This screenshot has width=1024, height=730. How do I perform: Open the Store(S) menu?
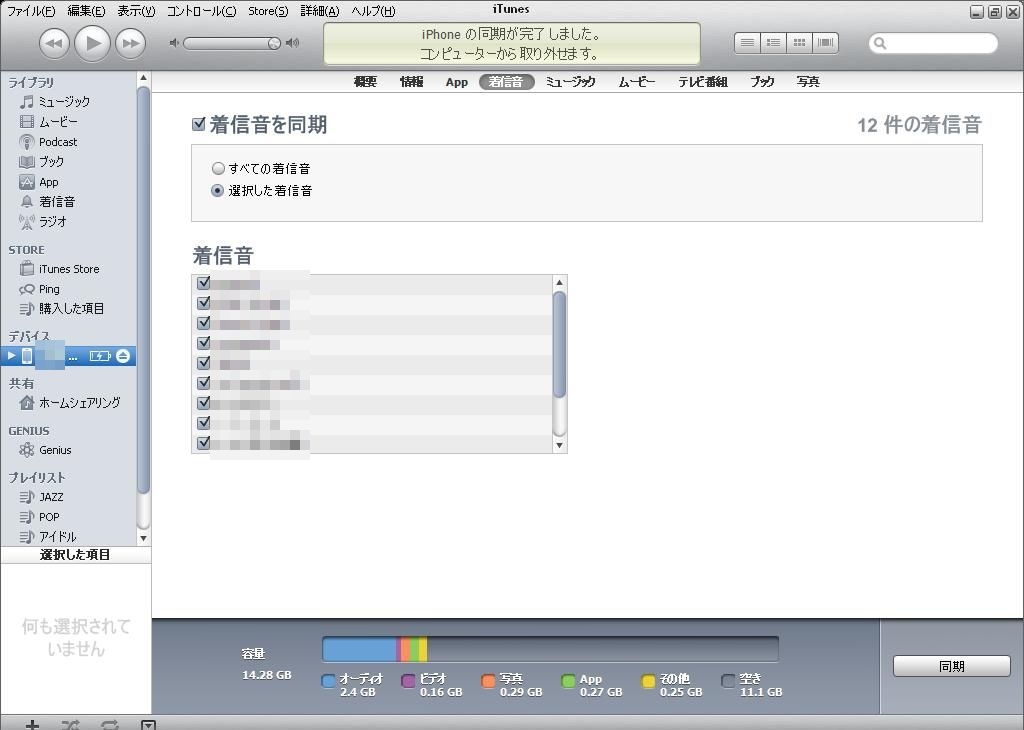tap(268, 11)
